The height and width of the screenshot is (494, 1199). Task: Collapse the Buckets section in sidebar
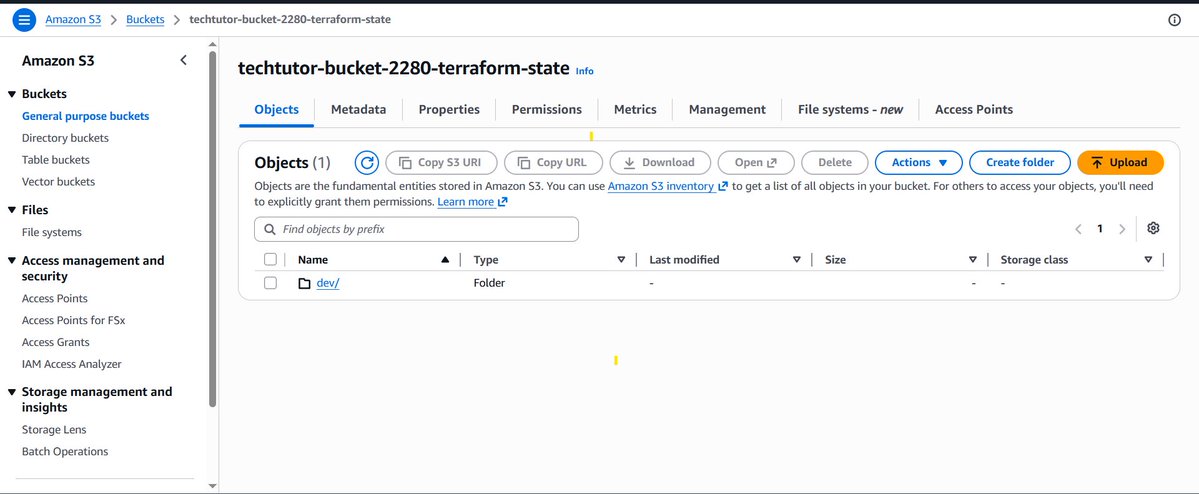(x=11, y=94)
